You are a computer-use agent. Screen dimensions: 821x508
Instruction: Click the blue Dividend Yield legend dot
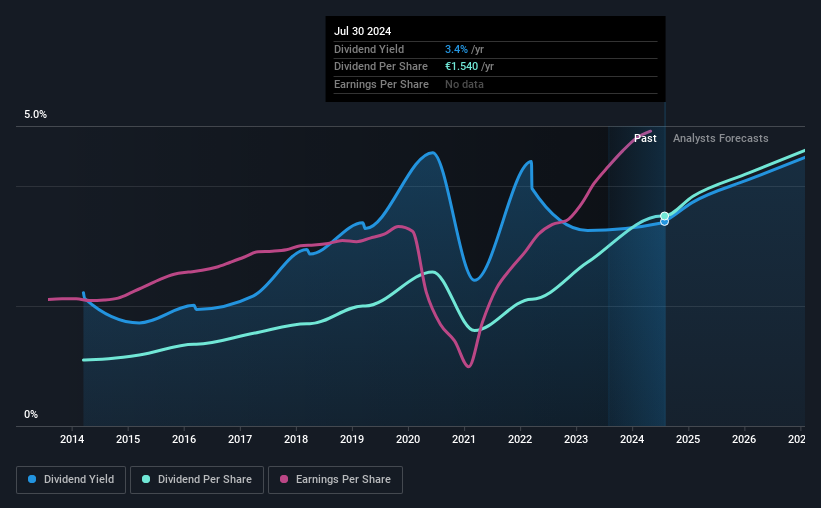[x=32, y=479]
